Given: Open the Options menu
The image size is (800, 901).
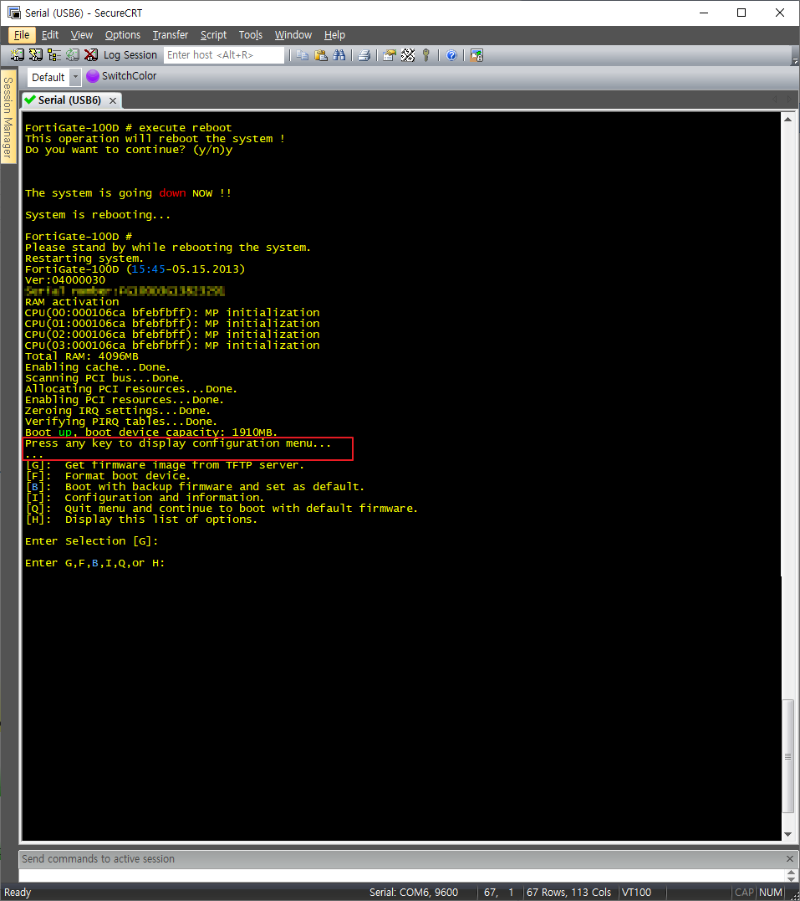Looking at the screenshot, I should coord(122,35).
